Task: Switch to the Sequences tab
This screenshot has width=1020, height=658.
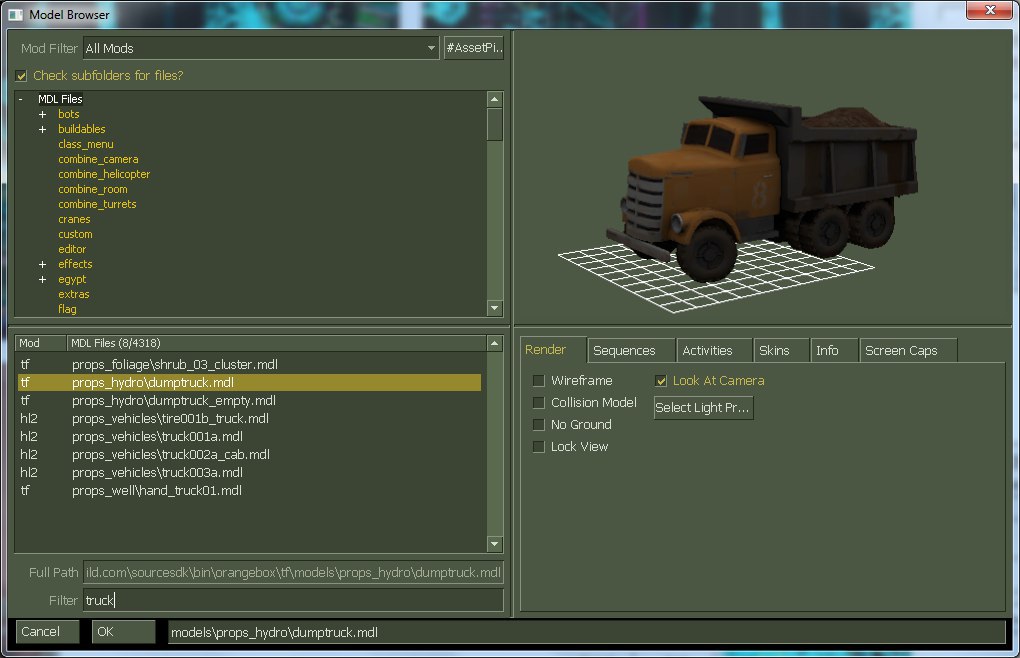Action: pyautogui.click(x=631, y=350)
